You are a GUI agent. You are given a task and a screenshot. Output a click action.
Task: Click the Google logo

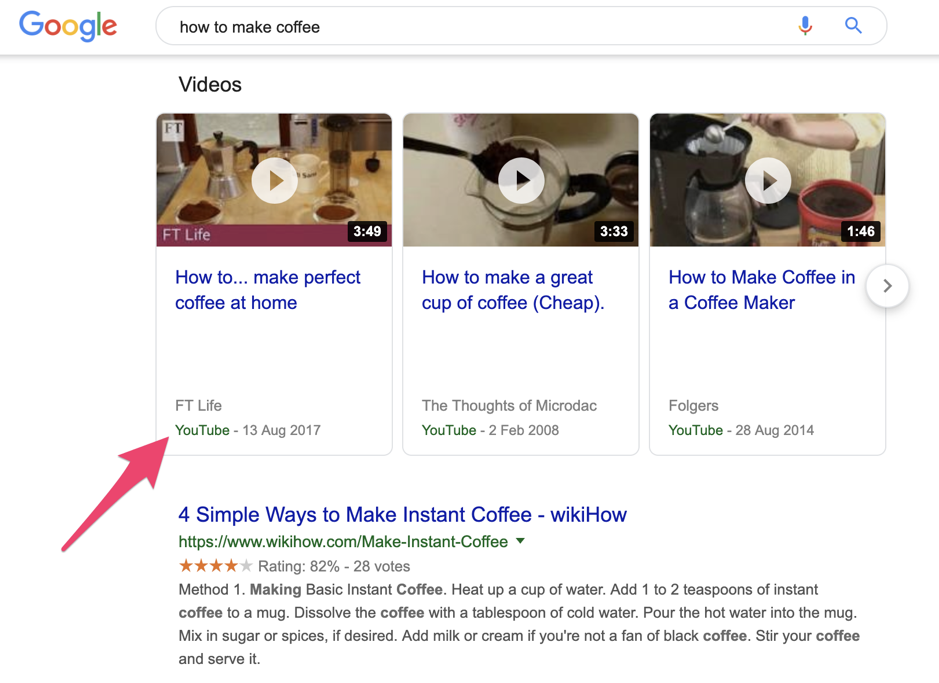(68, 26)
